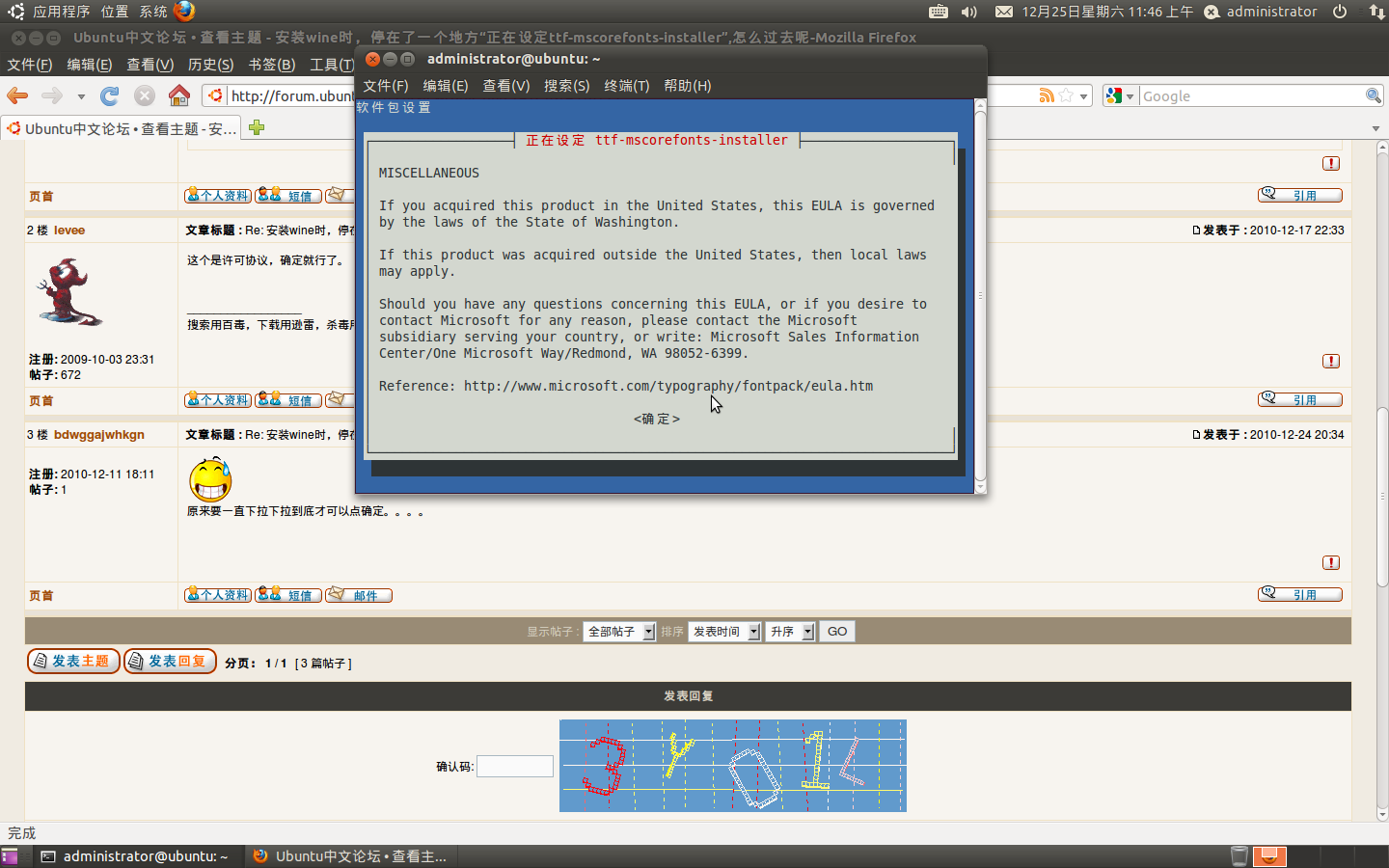Open terminal 帮助(H) menu
Viewport: 1389px width, 868px height.
coord(688,86)
